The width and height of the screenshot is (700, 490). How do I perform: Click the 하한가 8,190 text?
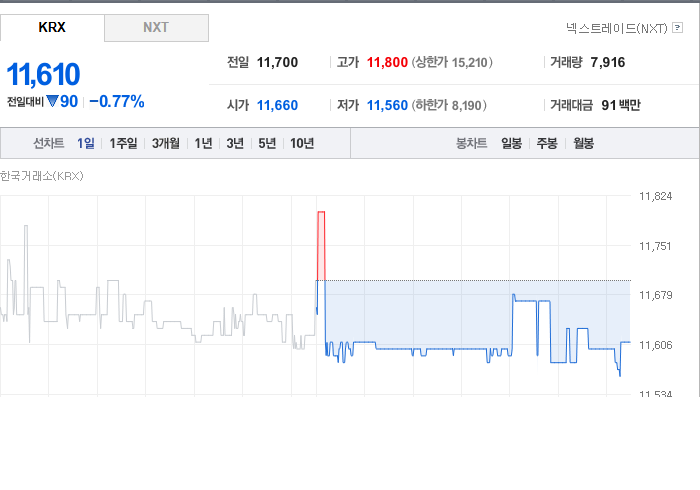pos(449,105)
